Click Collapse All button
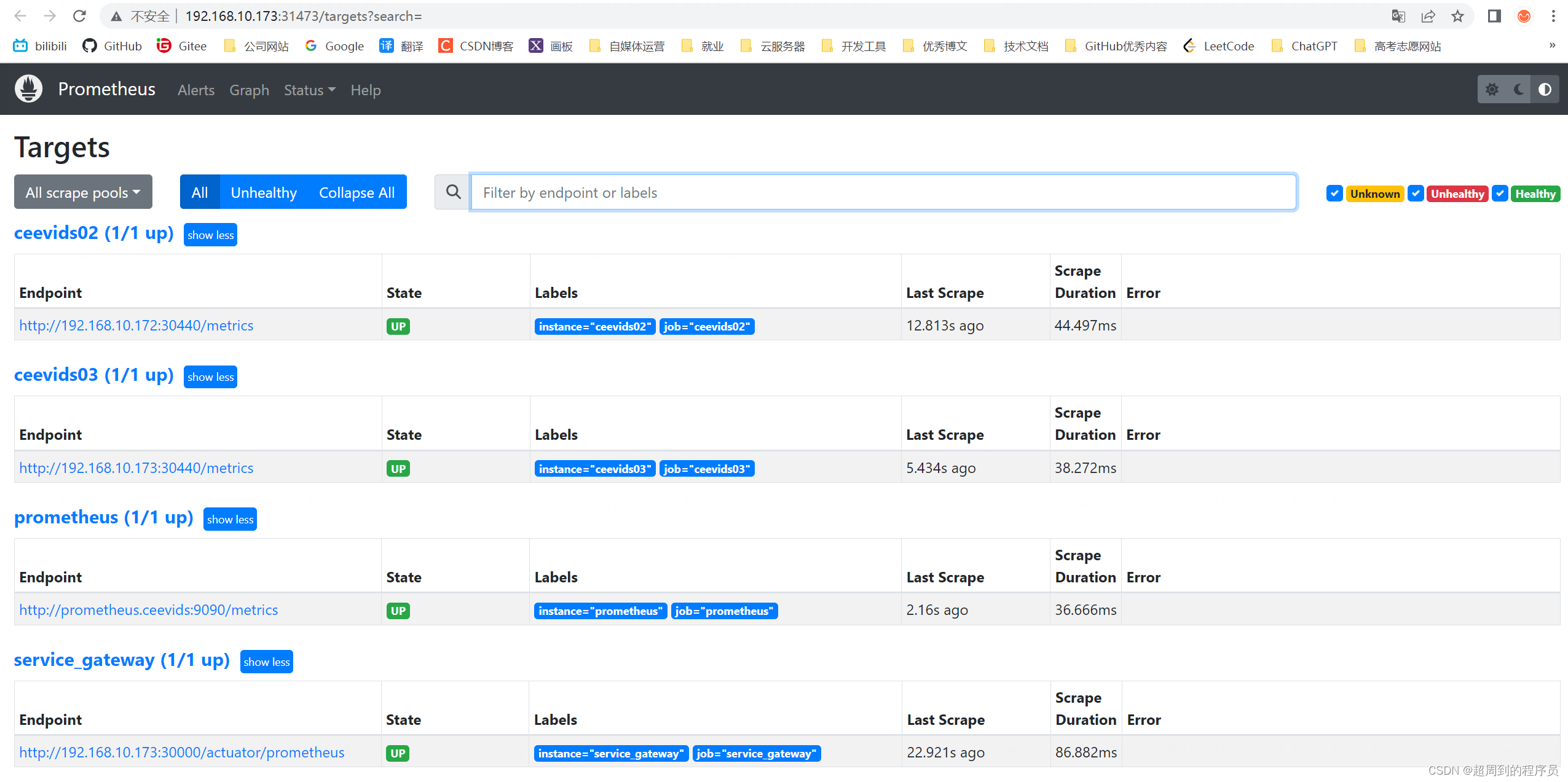 click(x=357, y=192)
